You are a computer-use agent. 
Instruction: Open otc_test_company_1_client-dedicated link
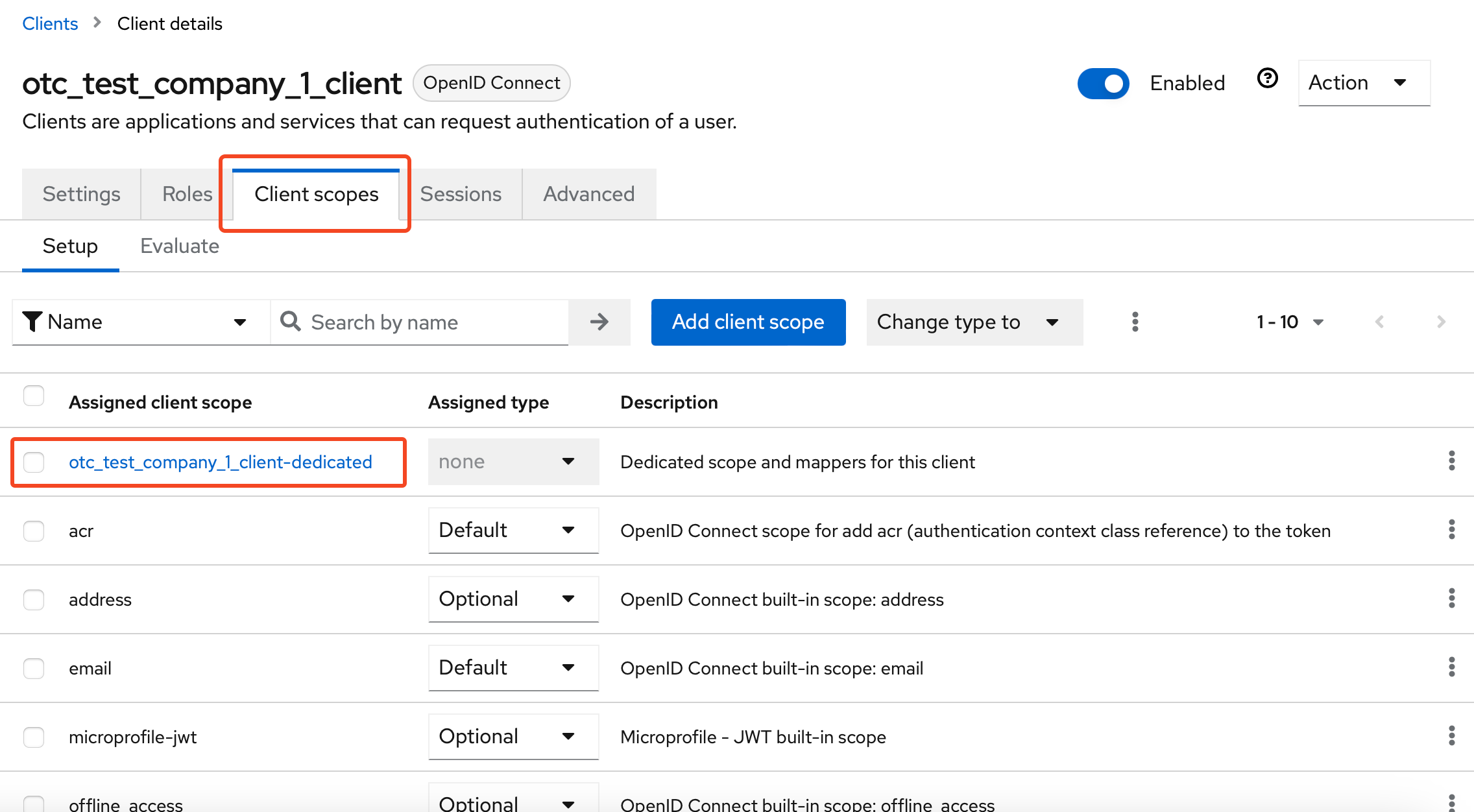point(221,462)
